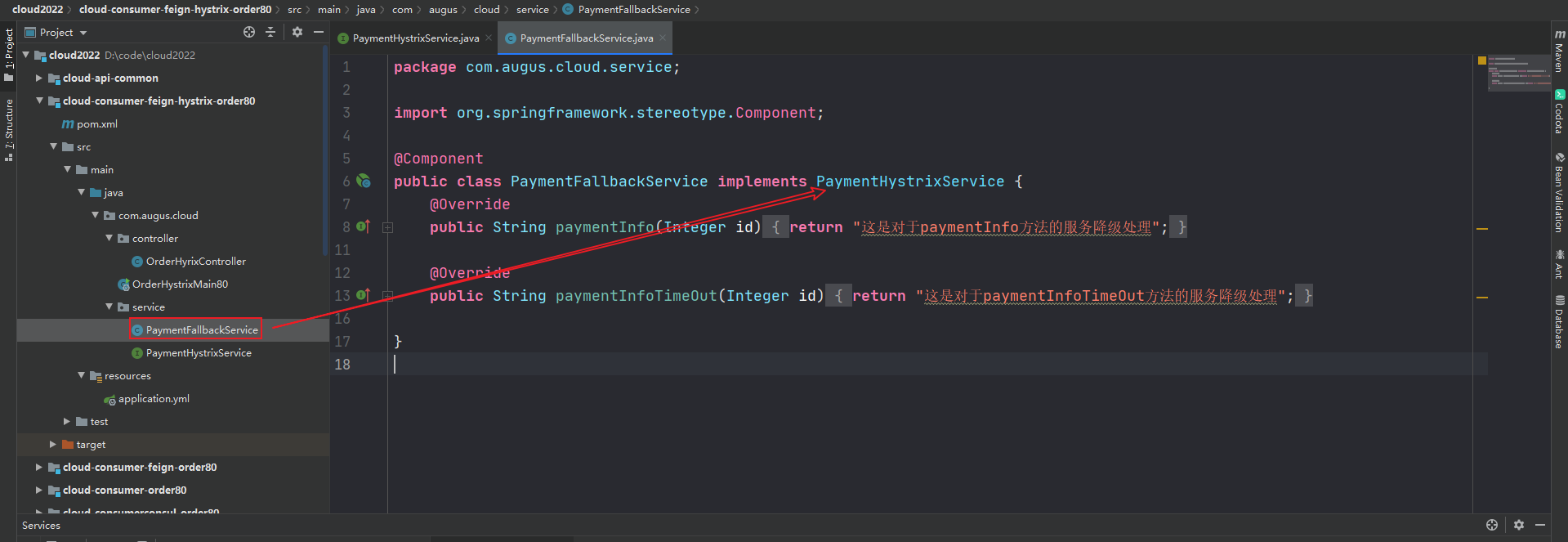Expand the target folder
This screenshot has width=1568, height=542.
pos(53,444)
